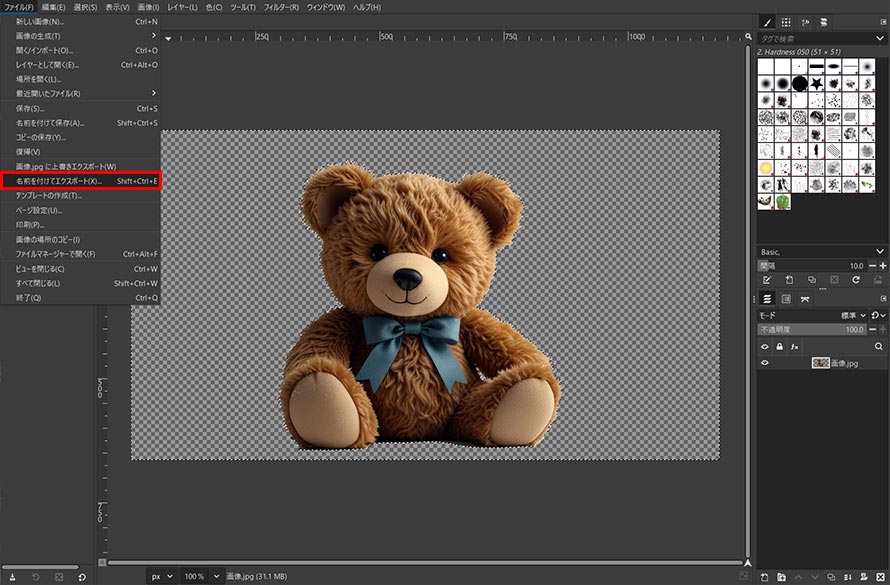Switch to the Brushes tab with the paintbrush icon

coord(767,21)
